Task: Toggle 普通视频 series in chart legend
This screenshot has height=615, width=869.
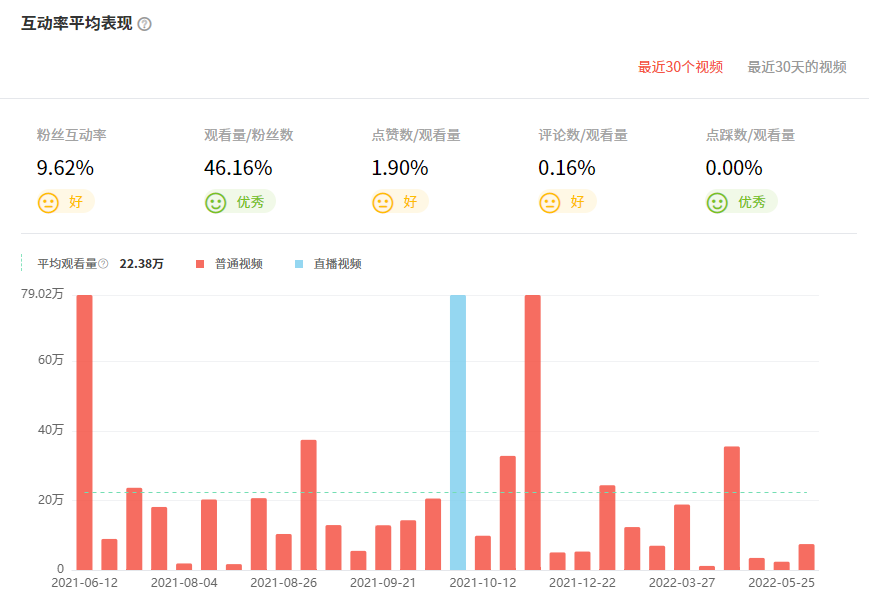Action: [x=238, y=264]
